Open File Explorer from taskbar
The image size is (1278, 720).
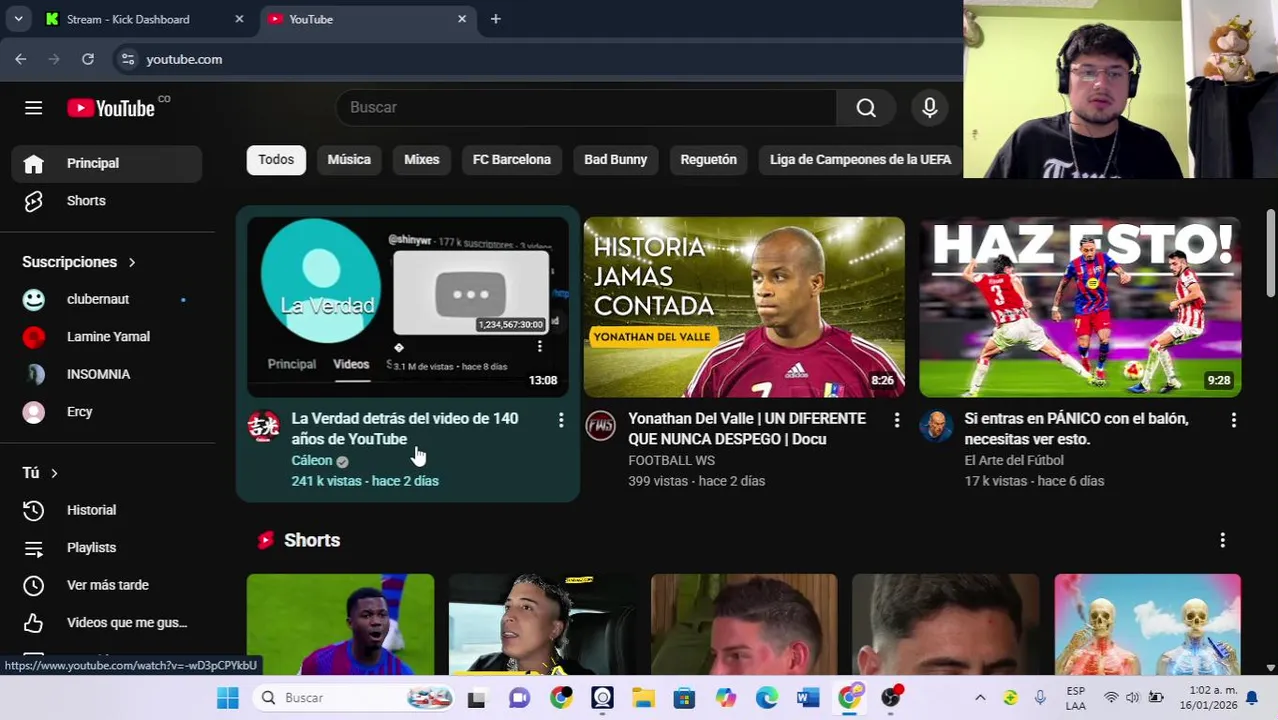[x=643, y=698]
